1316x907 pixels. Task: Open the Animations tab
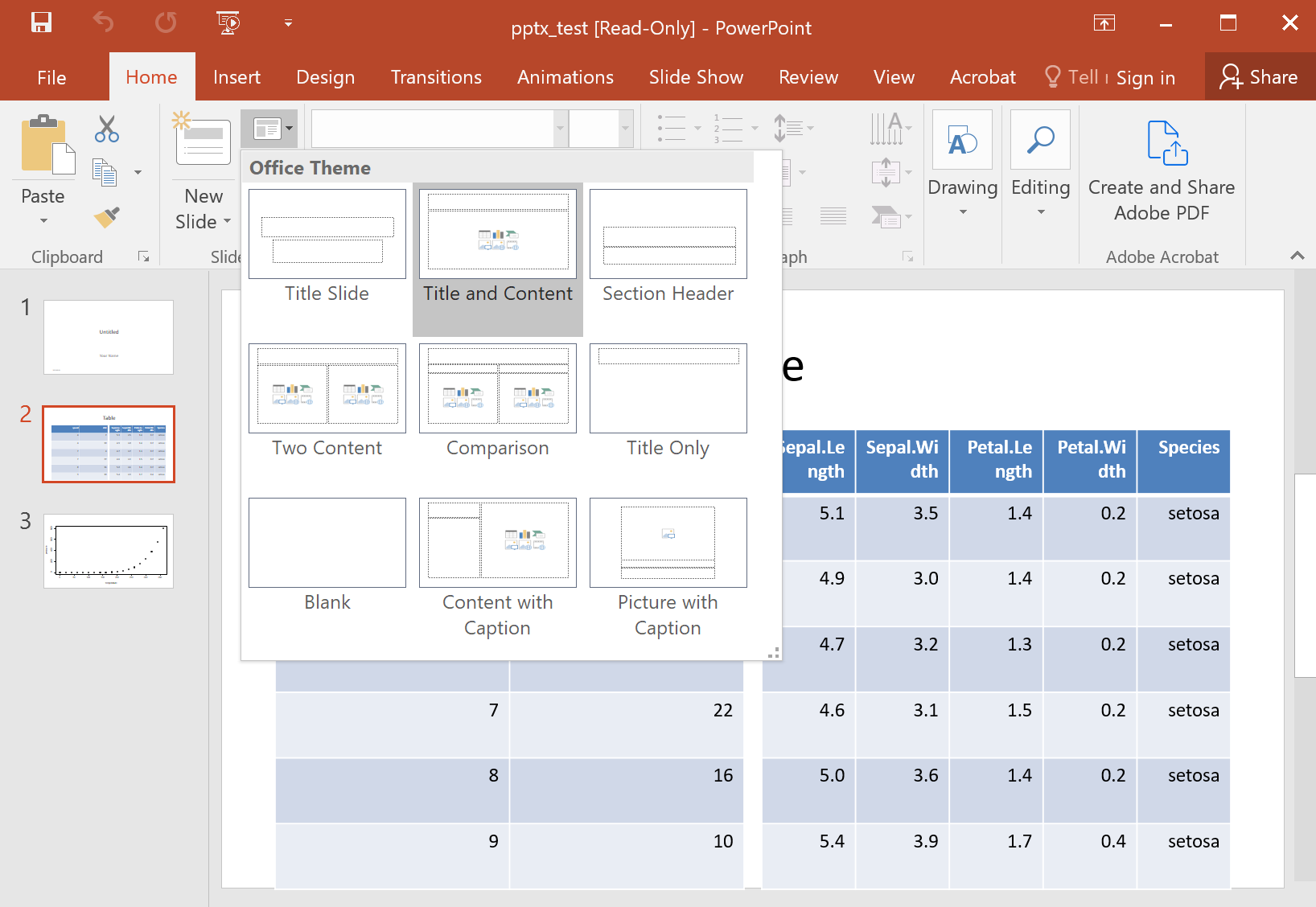point(565,77)
